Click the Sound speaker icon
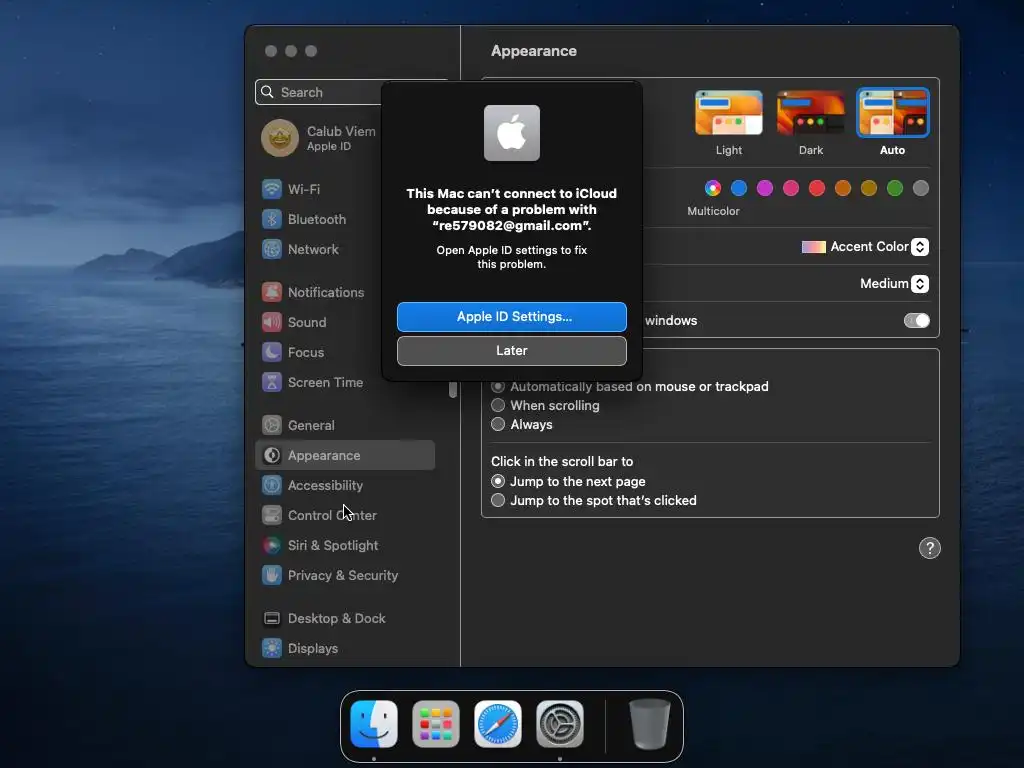This screenshot has width=1024, height=768. point(272,323)
